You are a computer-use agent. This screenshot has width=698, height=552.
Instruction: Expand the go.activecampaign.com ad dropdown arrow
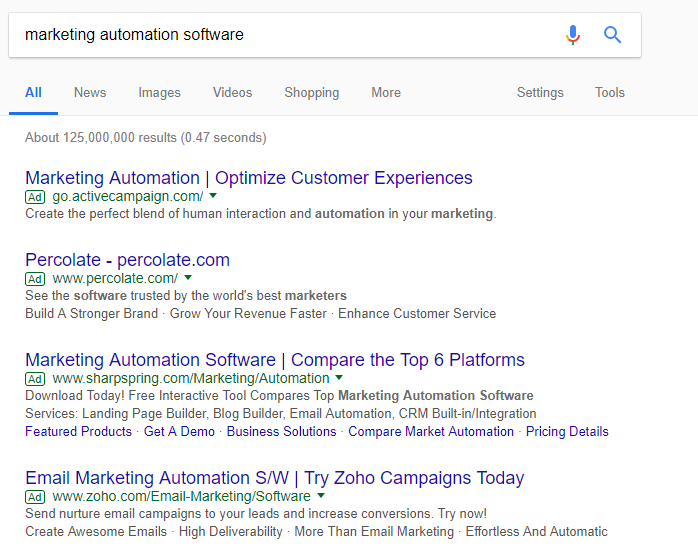[213, 195]
